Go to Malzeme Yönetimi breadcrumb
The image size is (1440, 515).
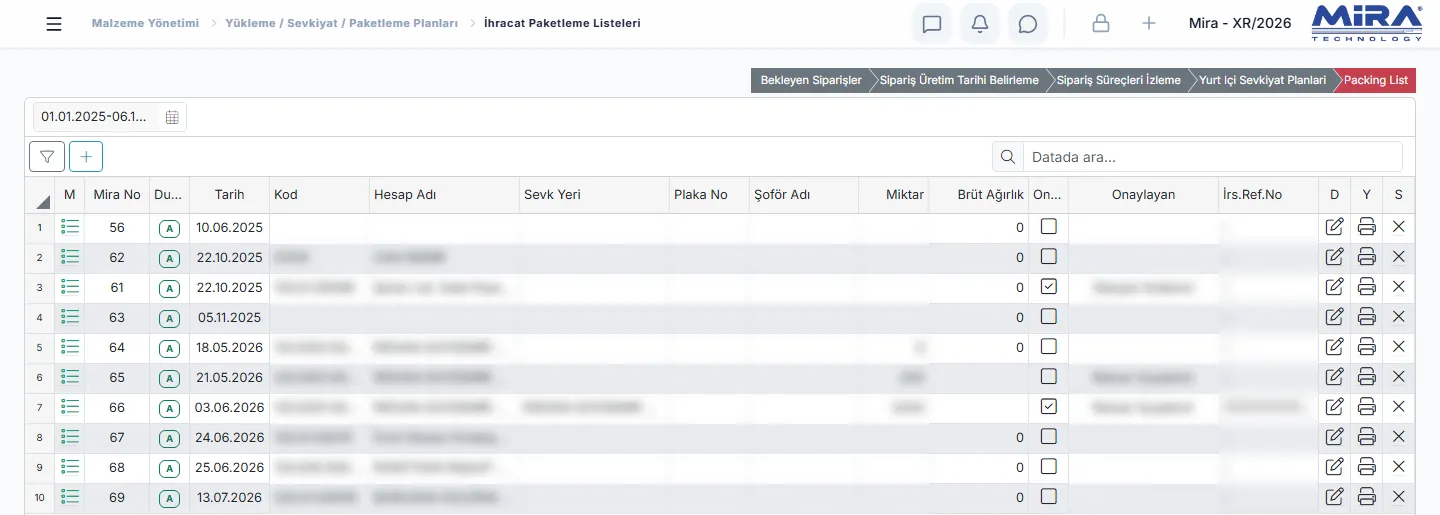point(145,23)
